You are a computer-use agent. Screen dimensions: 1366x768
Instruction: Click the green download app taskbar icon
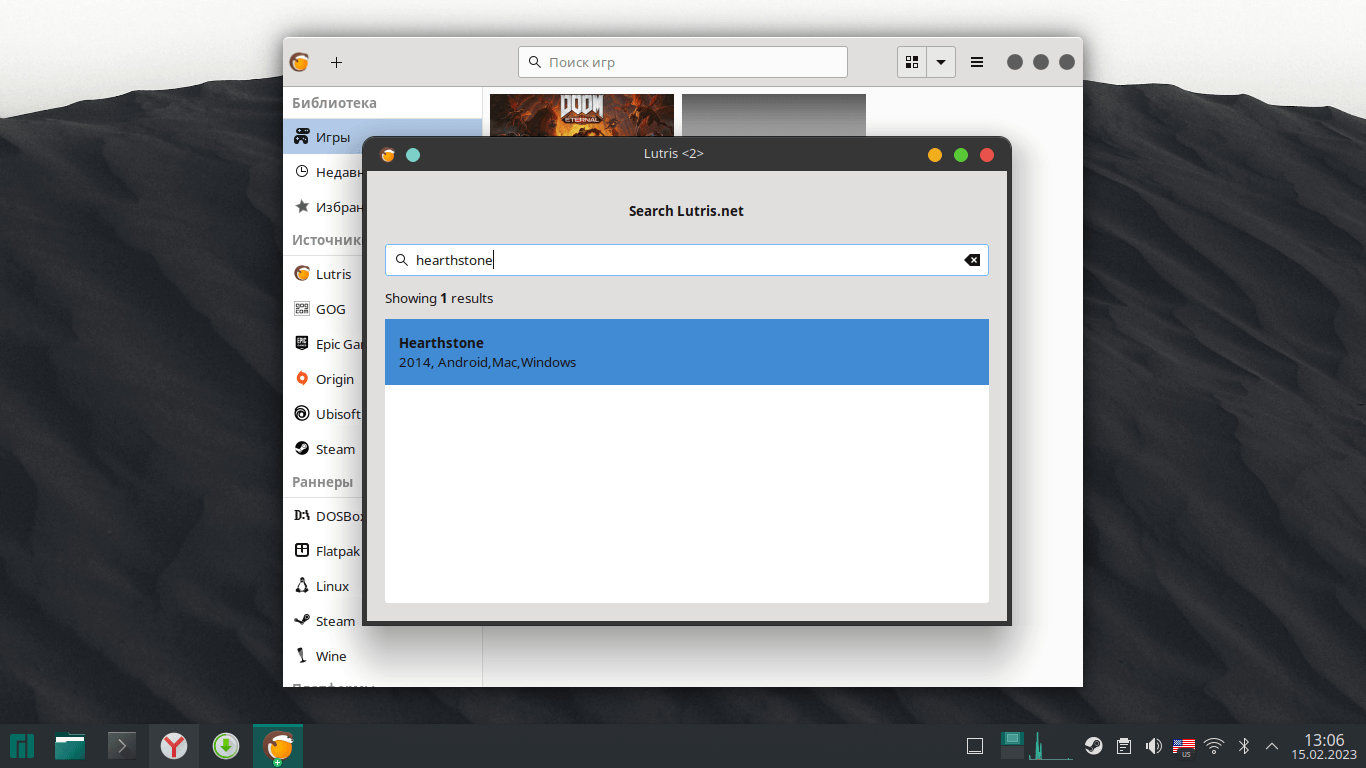(226, 746)
